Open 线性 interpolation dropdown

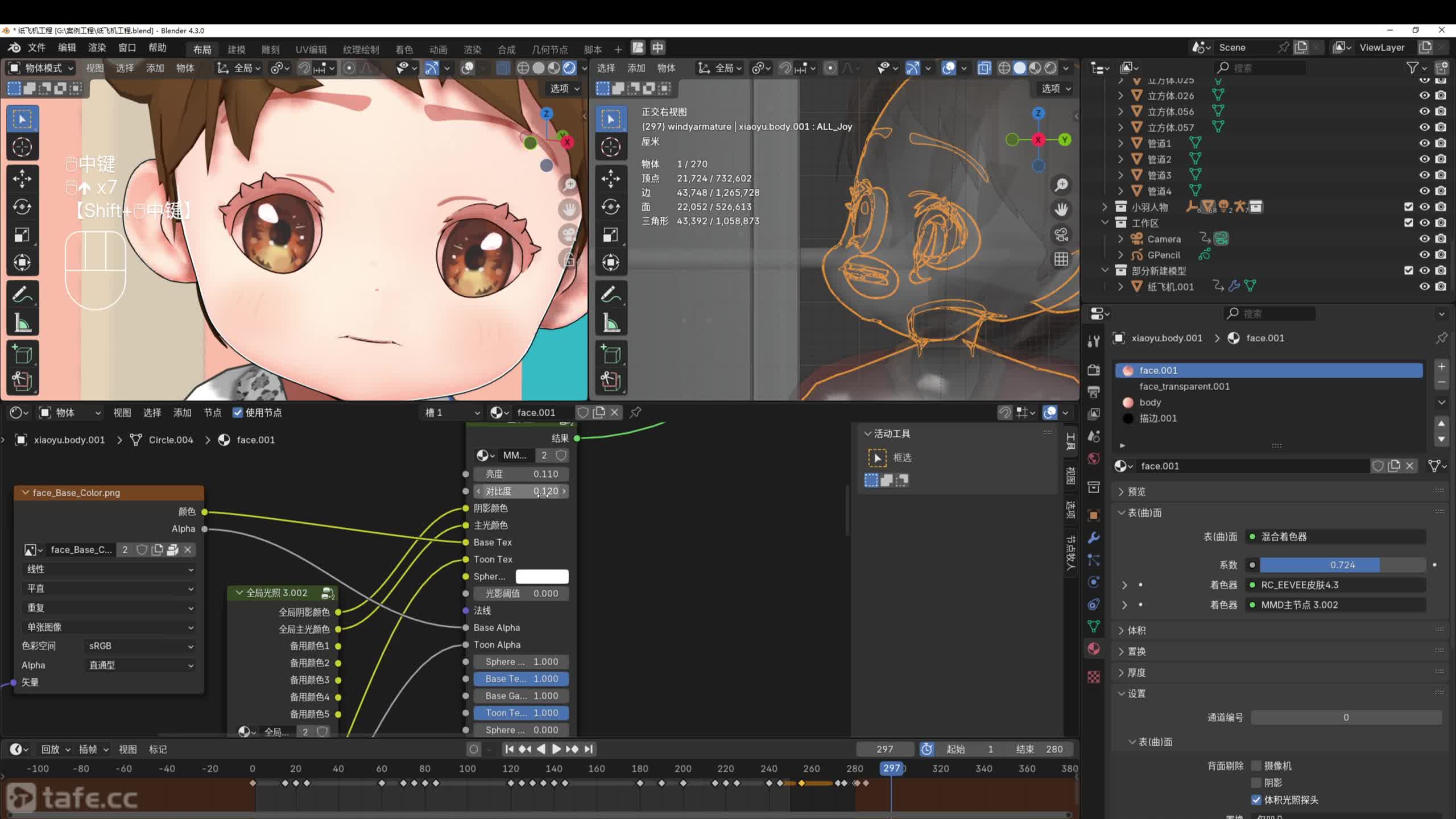pyautogui.click(x=109, y=569)
